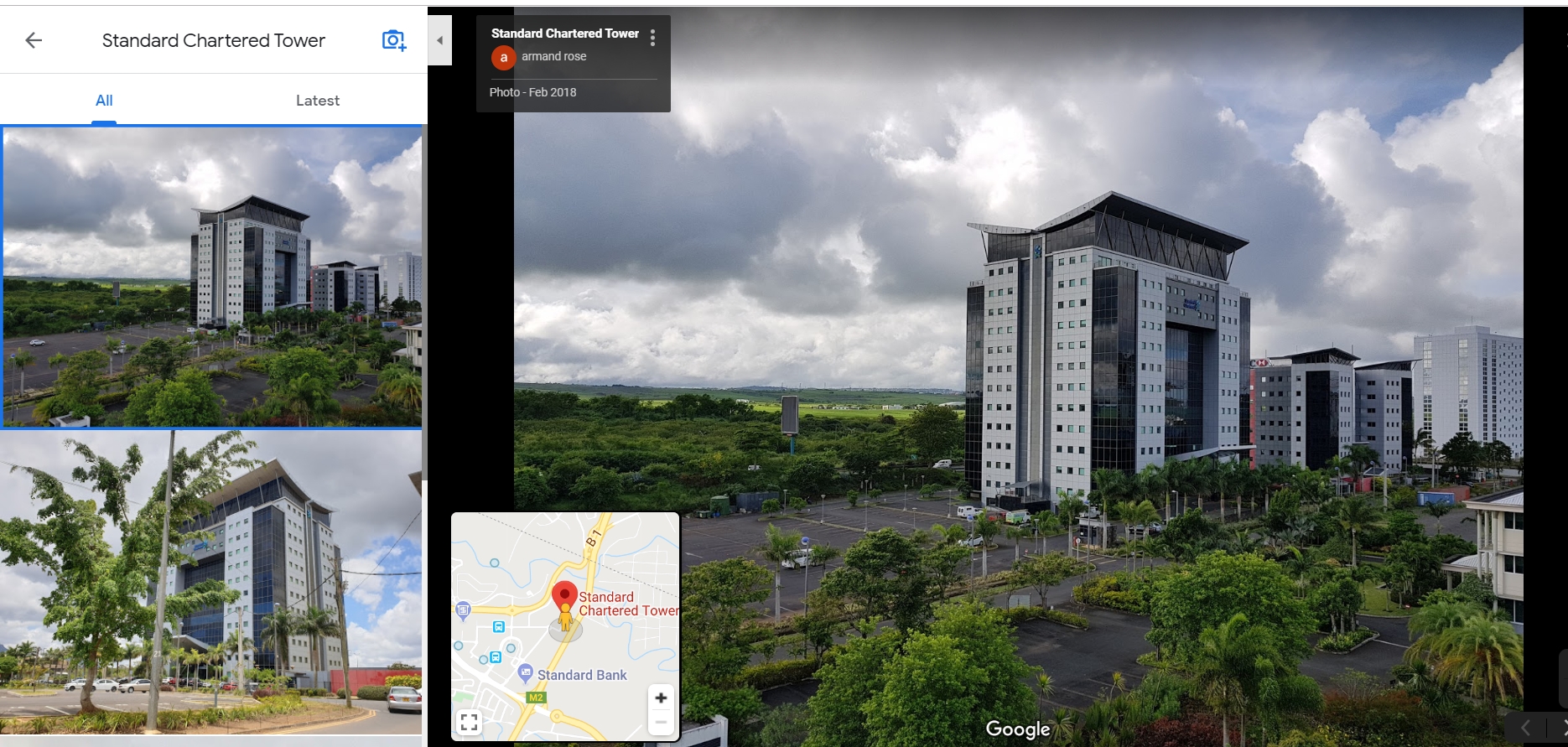Collapse the side panel with arrow

[x=439, y=40]
